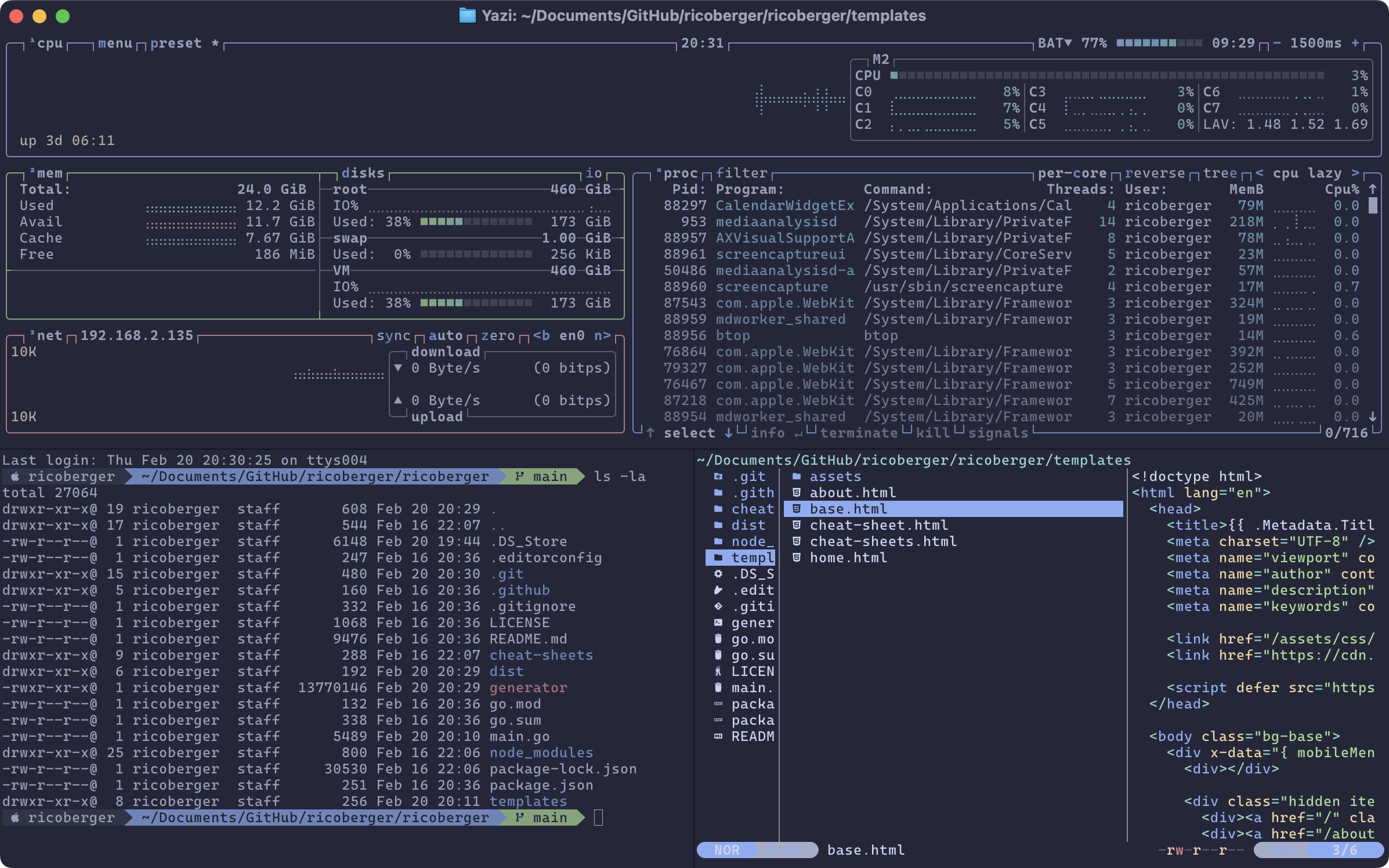
Task: Click the HTML file icon for about.html
Action: [x=797, y=493]
